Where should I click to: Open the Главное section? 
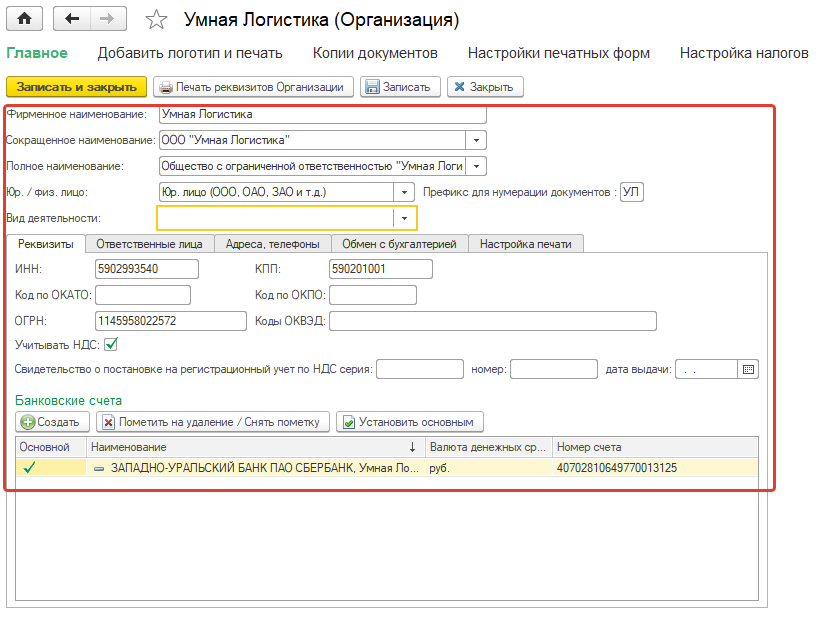click(x=37, y=53)
